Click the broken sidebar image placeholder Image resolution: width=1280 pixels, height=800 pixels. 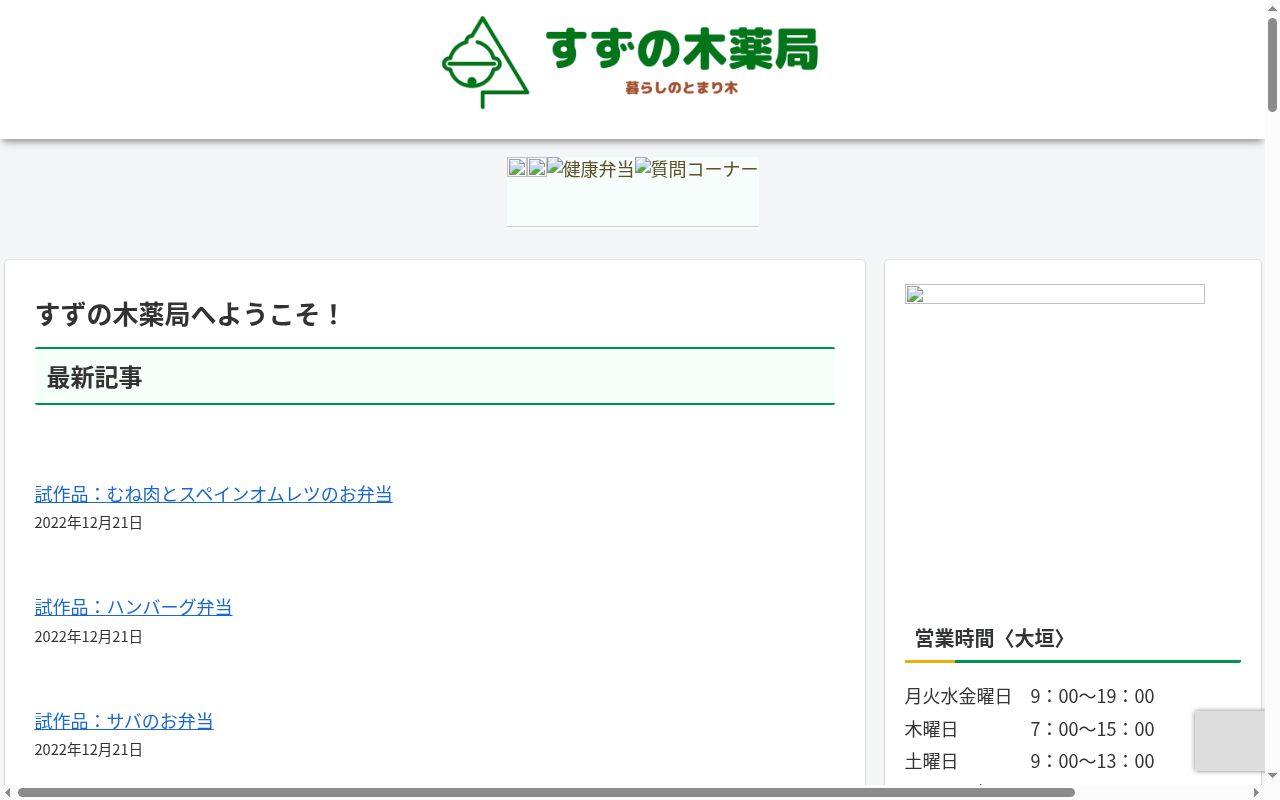(x=1055, y=294)
